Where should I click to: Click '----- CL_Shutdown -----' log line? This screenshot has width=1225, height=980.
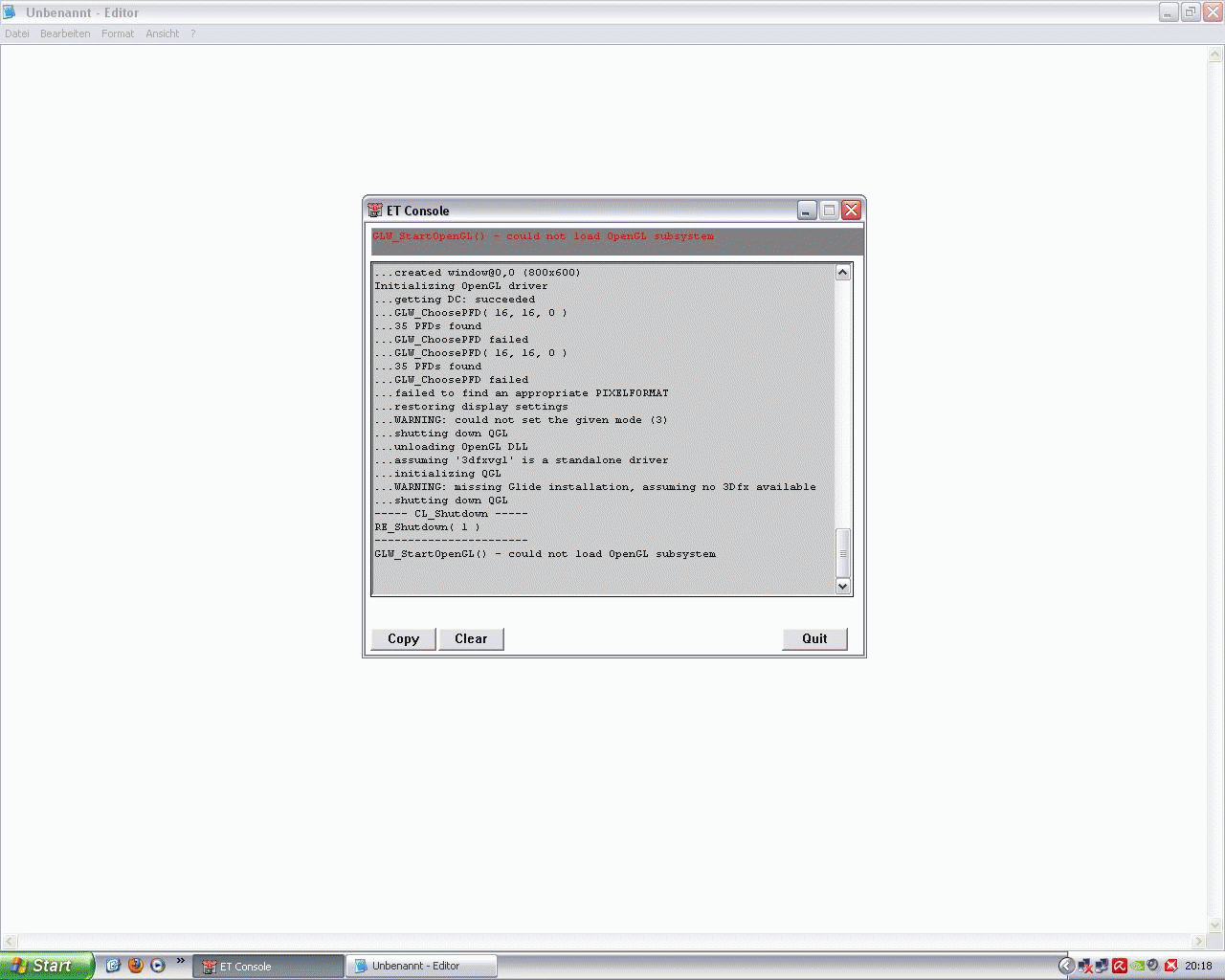tap(452, 514)
